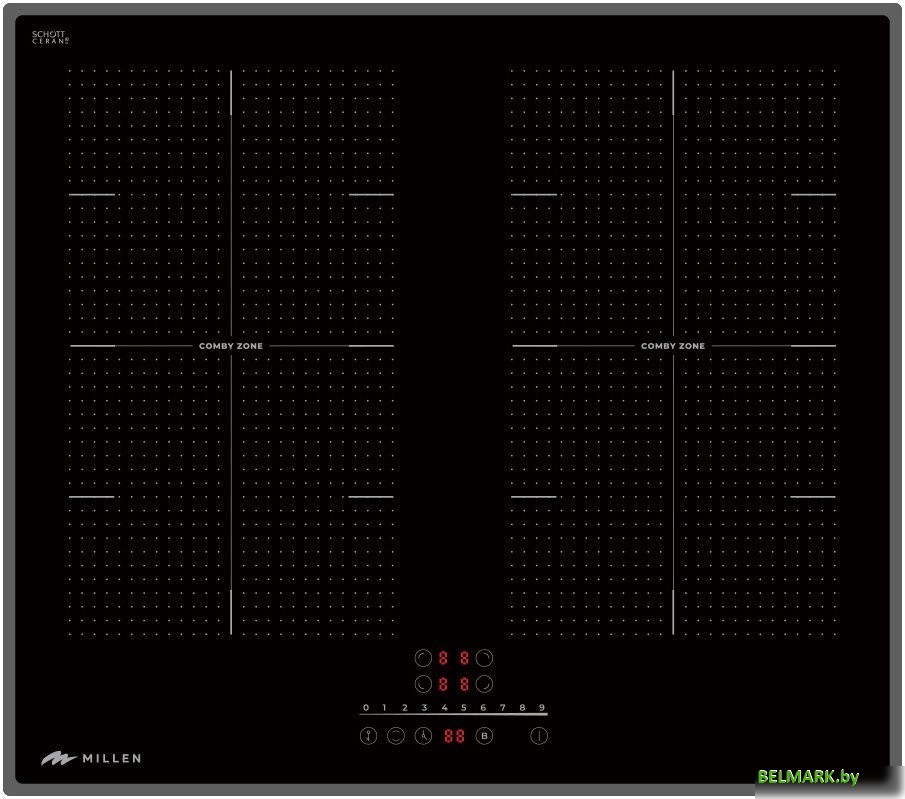
Task: Select the rear-right cooking zone icon
Action: pyautogui.click(x=484, y=658)
